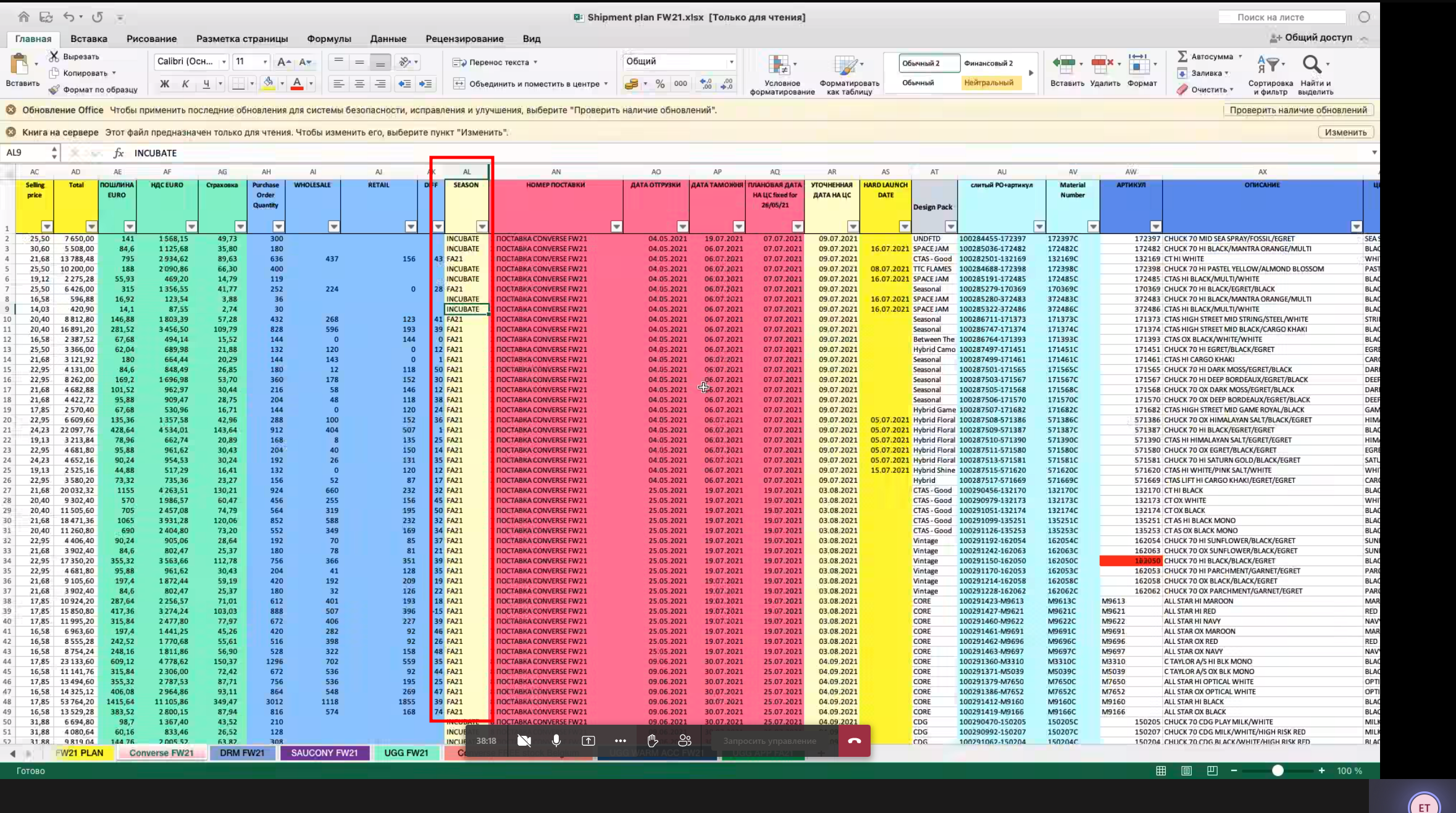Click the Поиск на листе search field
Viewport: 1456px width, 813px height.
tap(1282, 17)
